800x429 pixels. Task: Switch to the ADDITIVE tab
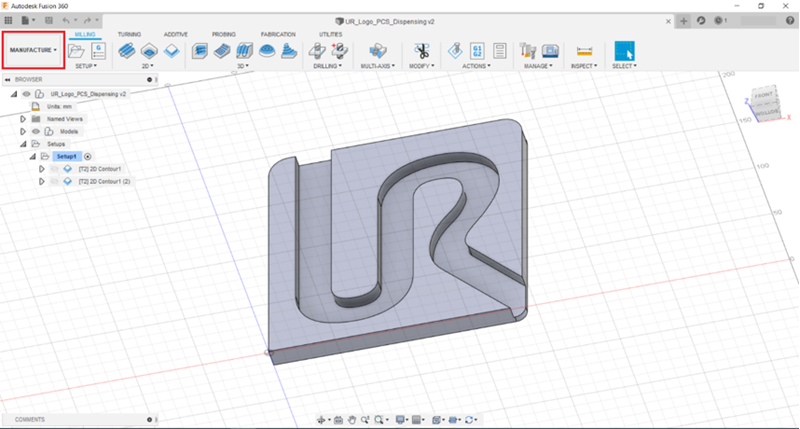pyautogui.click(x=176, y=34)
